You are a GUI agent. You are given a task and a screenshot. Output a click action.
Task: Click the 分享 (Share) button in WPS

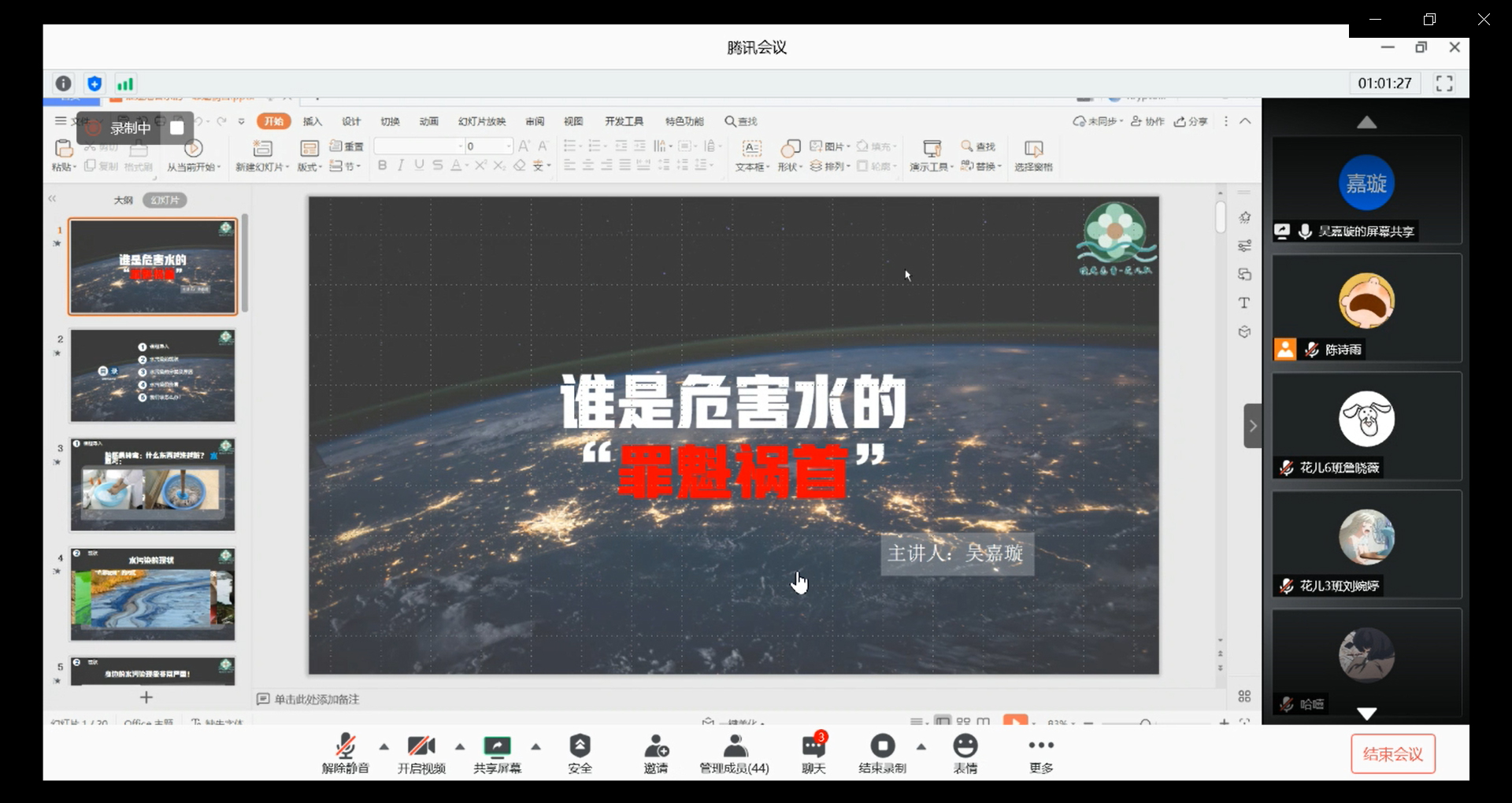tap(1191, 121)
